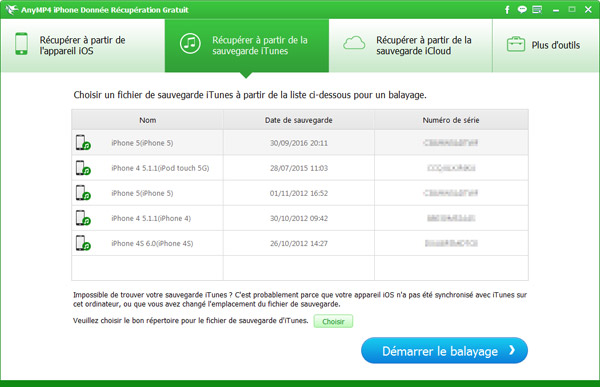Screen dimensions: 600x387
Task: Click backup icon for iPhone 4S 6.0 row
Action: point(83,243)
